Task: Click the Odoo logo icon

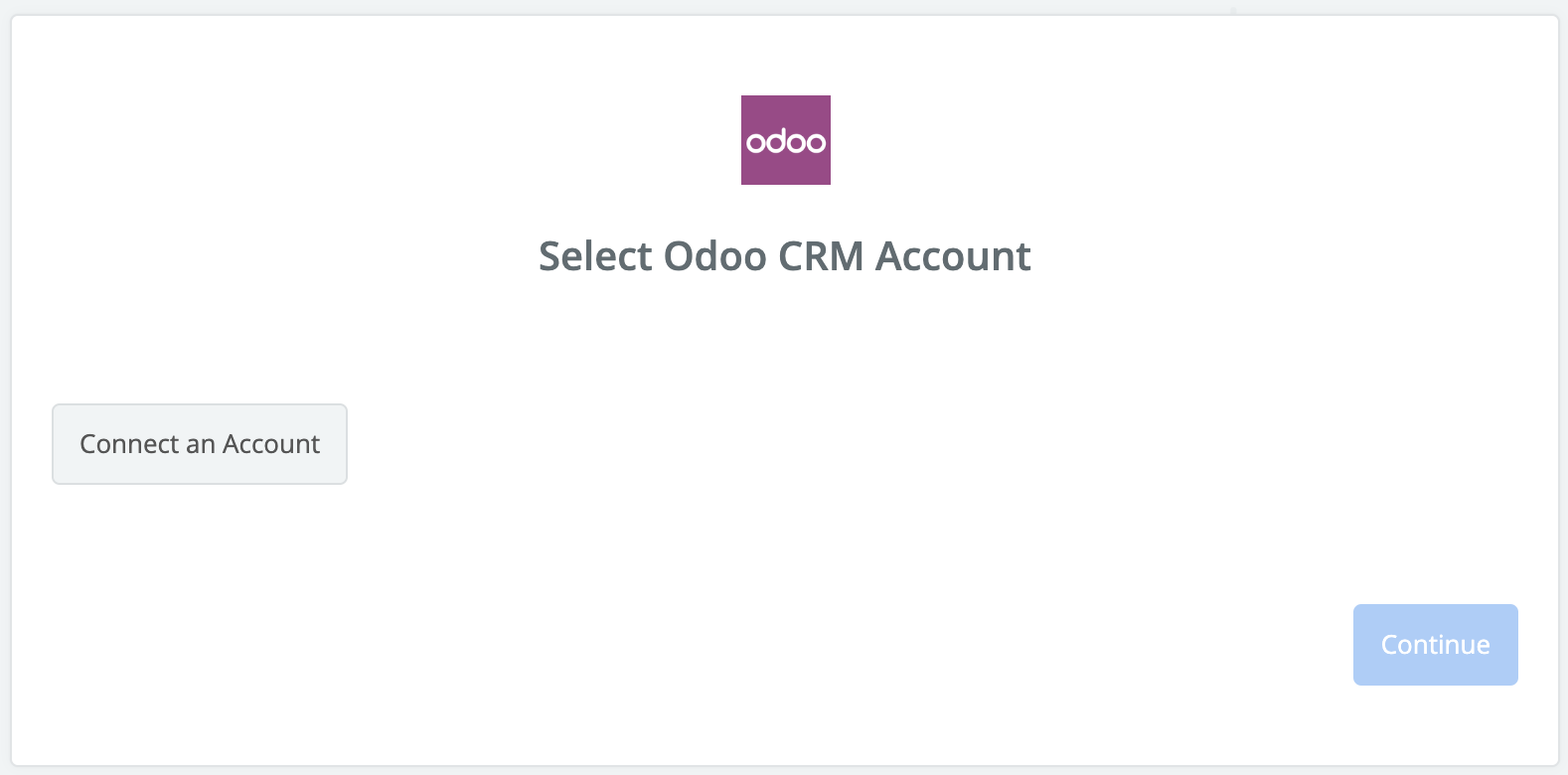Action: coord(785,140)
